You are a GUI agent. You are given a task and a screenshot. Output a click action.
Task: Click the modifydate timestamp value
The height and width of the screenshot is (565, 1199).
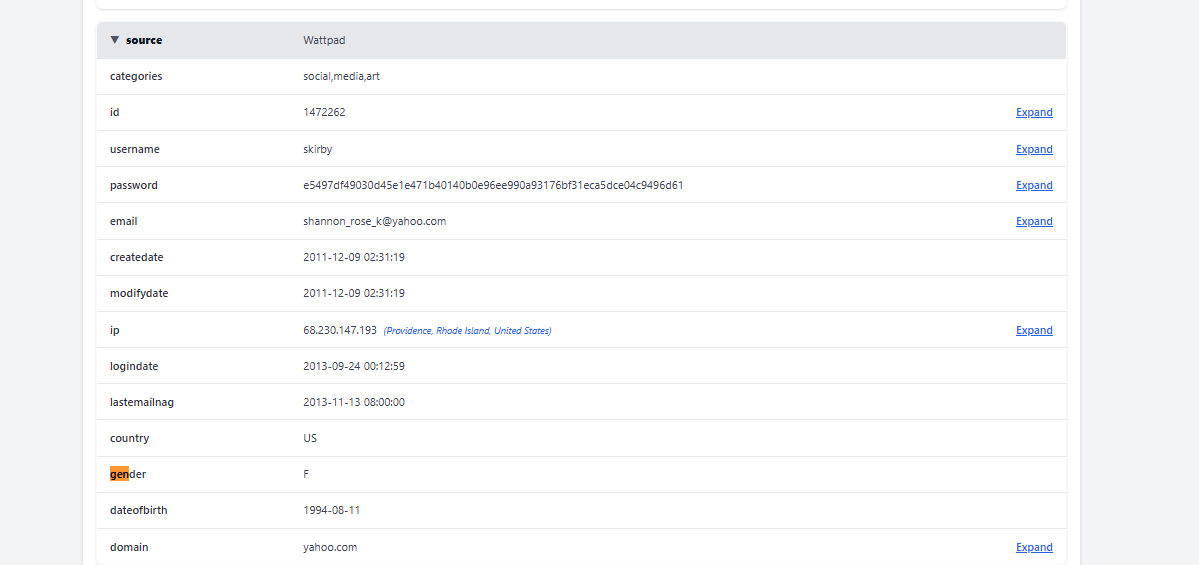(353, 293)
